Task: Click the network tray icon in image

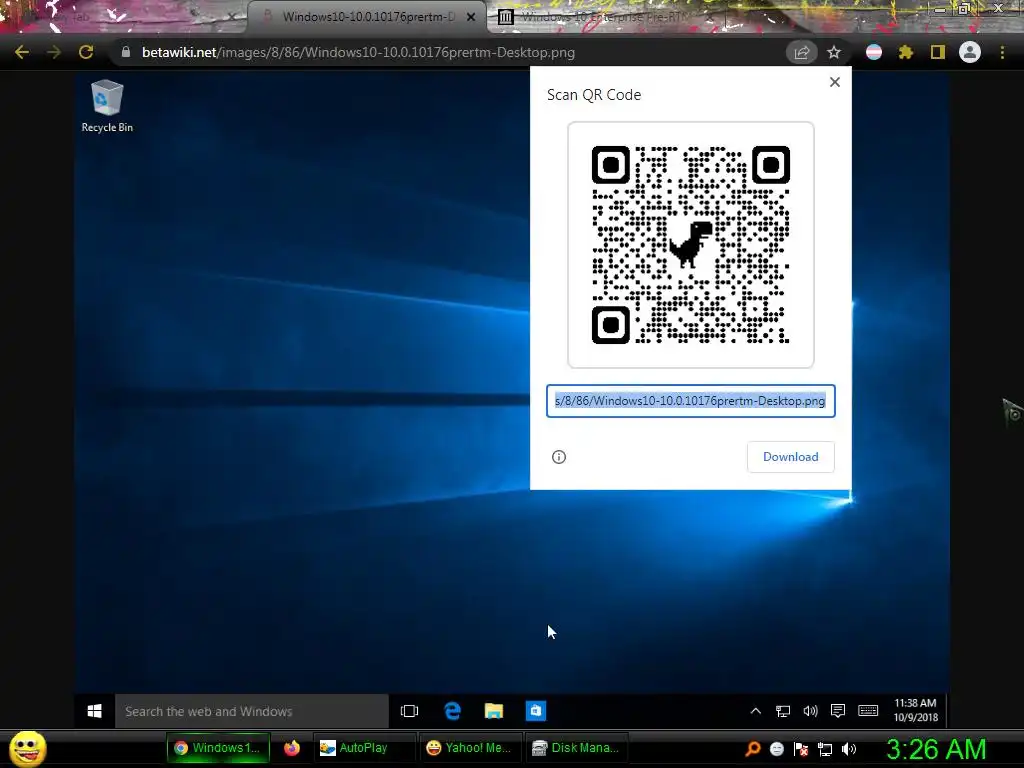Action: pos(783,711)
